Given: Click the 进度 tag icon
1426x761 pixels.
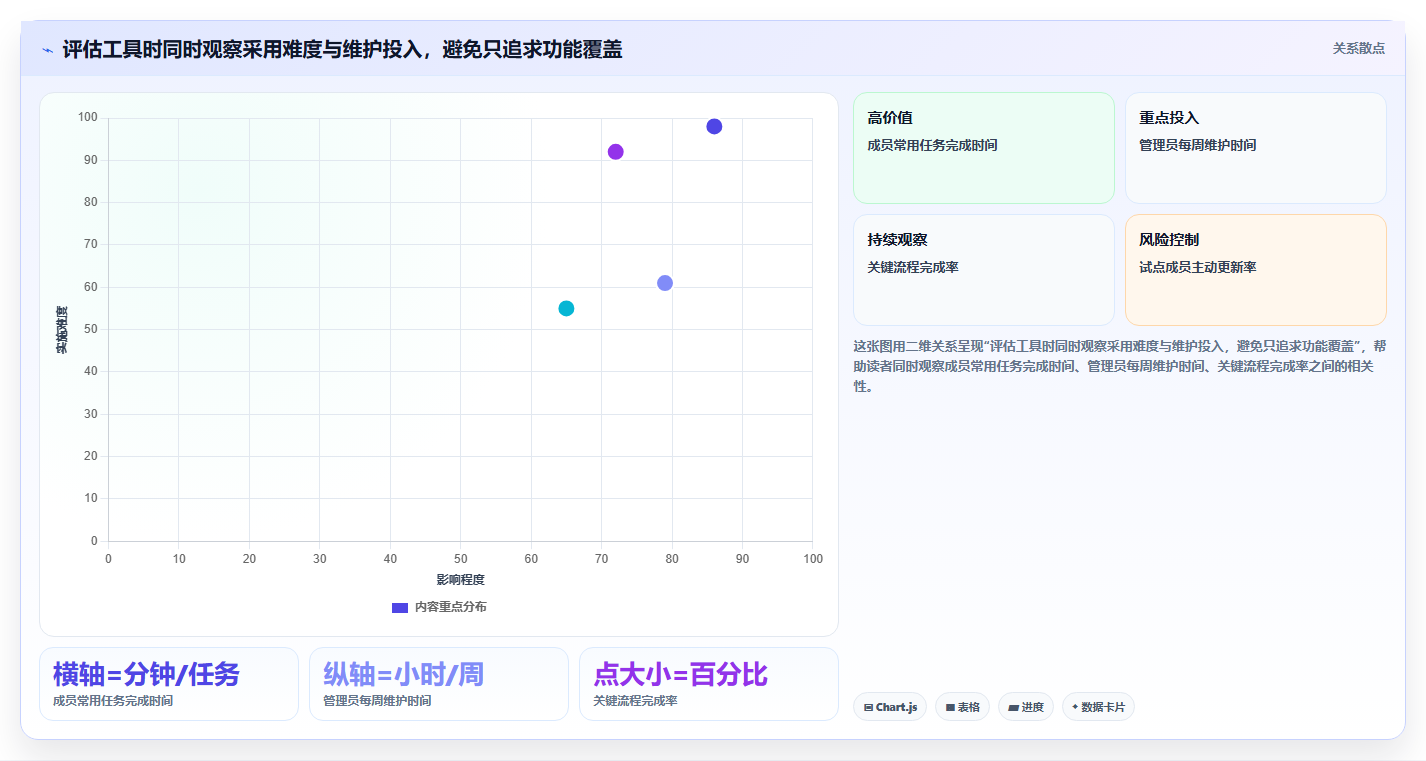Looking at the screenshot, I should click(x=1013, y=707).
